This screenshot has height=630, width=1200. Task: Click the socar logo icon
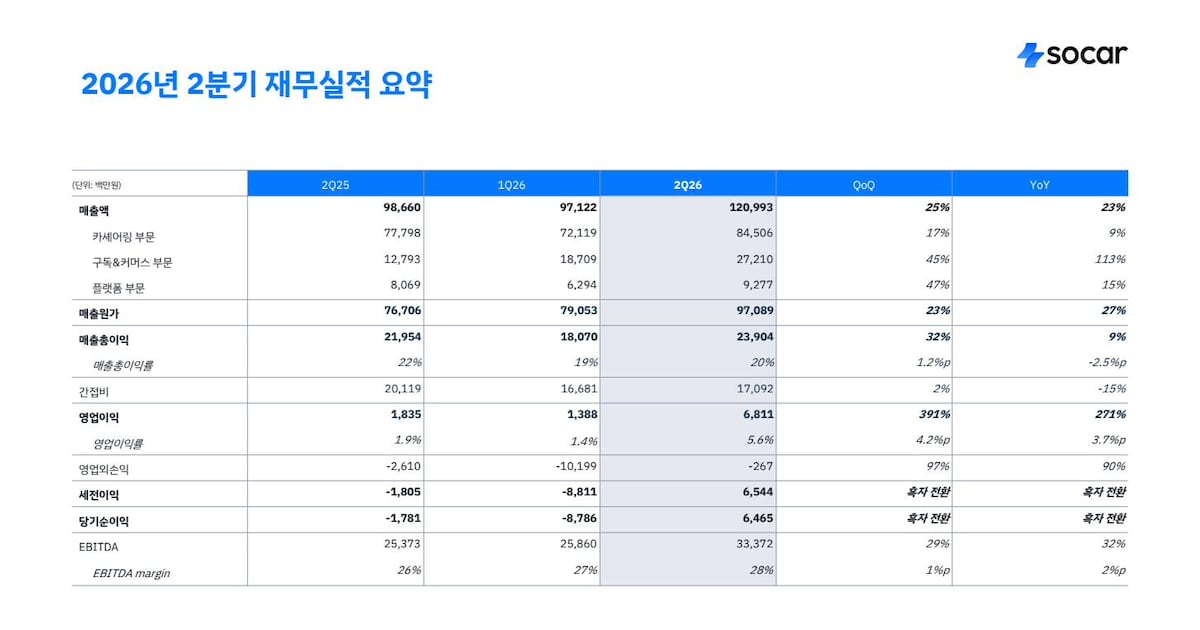click(x=1030, y=55)
